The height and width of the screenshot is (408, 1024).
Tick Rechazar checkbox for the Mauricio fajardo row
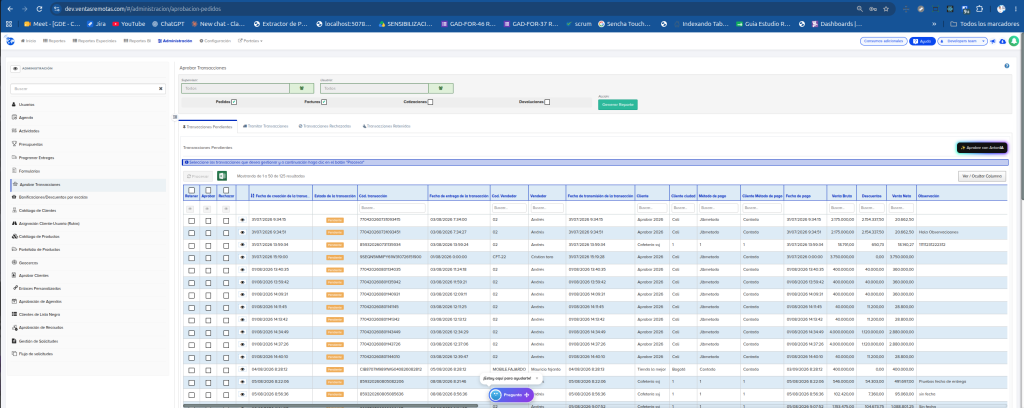(226, 370)
